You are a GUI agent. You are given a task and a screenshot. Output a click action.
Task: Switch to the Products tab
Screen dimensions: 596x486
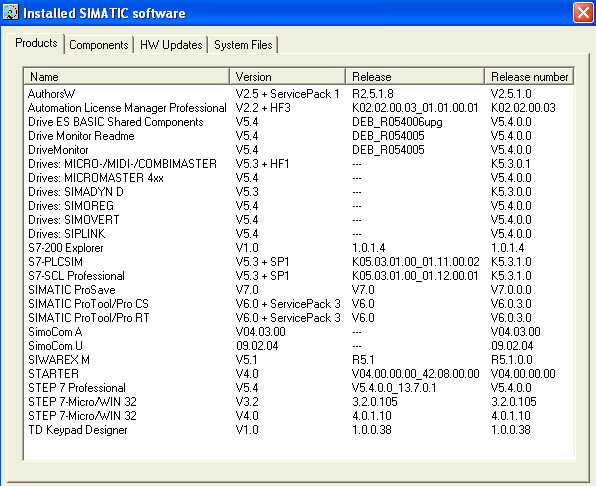(36, 43)
